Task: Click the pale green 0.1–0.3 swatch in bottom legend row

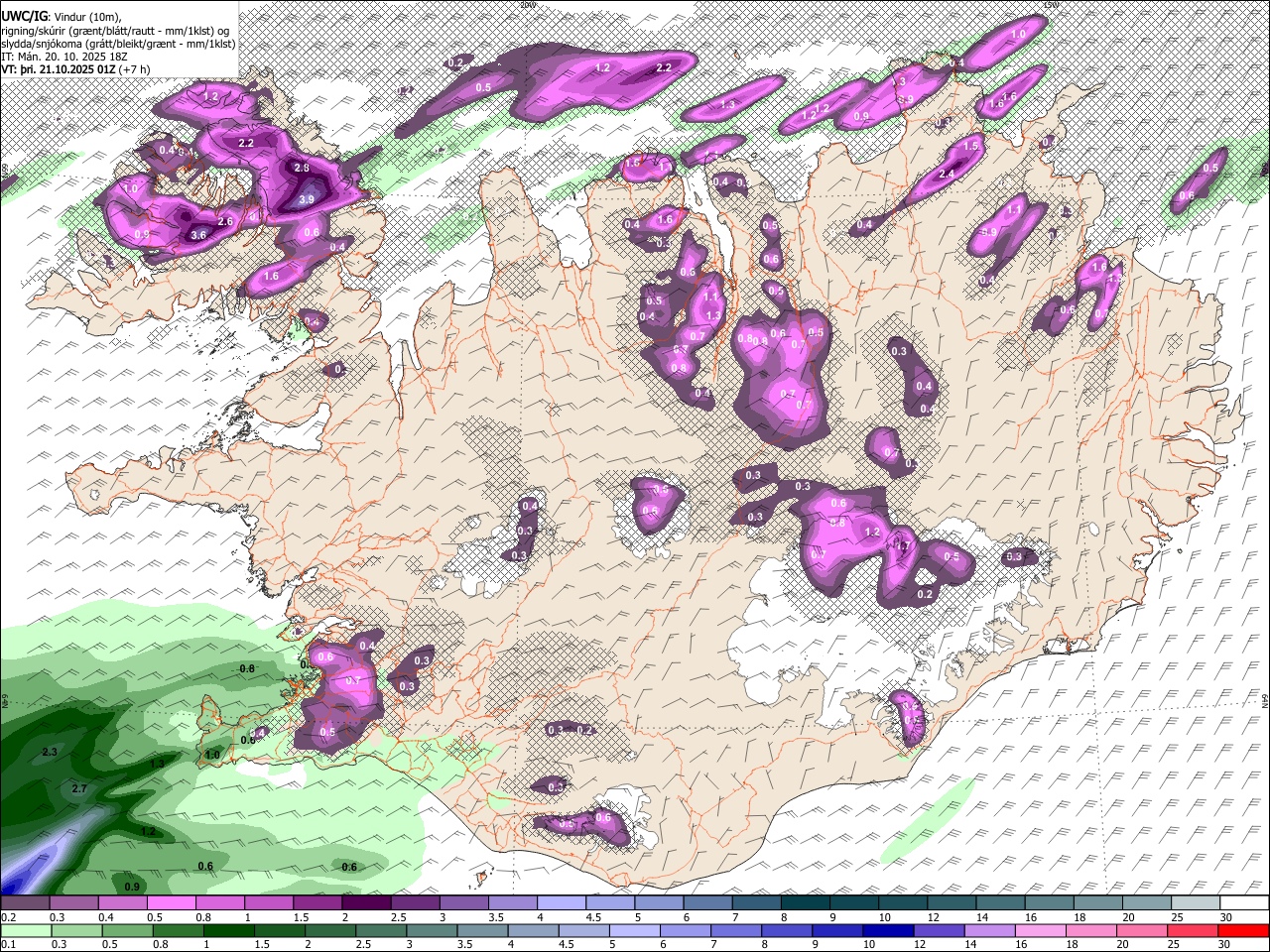Action: [26, 930]
